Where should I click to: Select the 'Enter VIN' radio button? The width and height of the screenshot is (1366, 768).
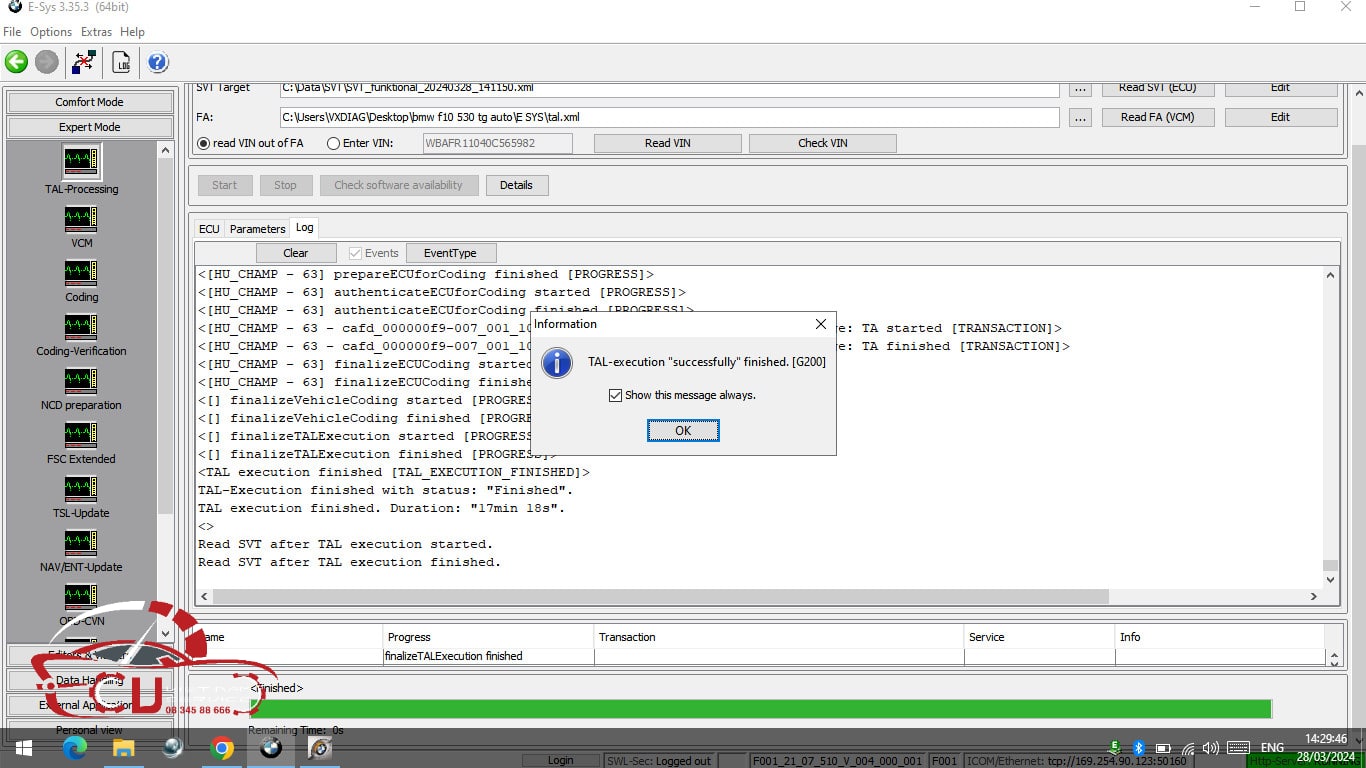tap(334, 143)
